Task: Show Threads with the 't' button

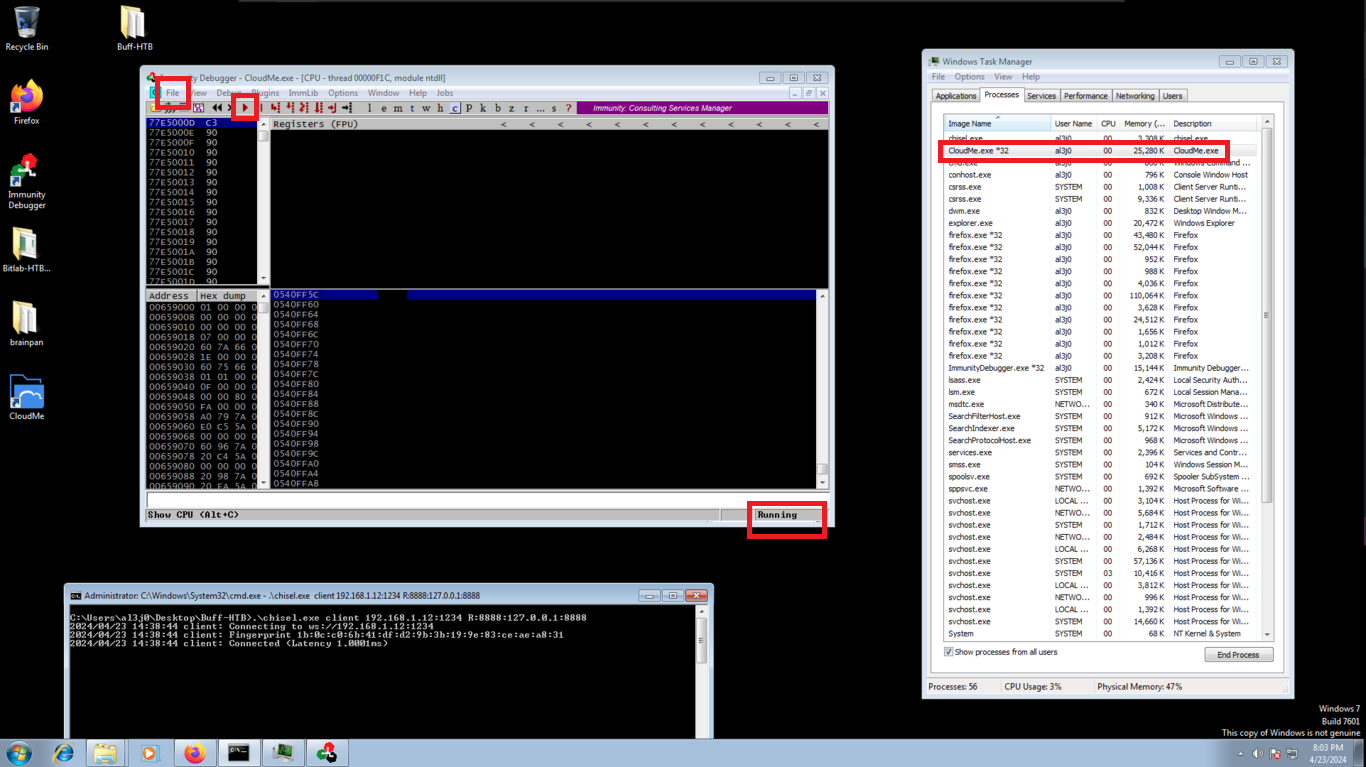Action: pyautogui.click(x=412, y=108)
